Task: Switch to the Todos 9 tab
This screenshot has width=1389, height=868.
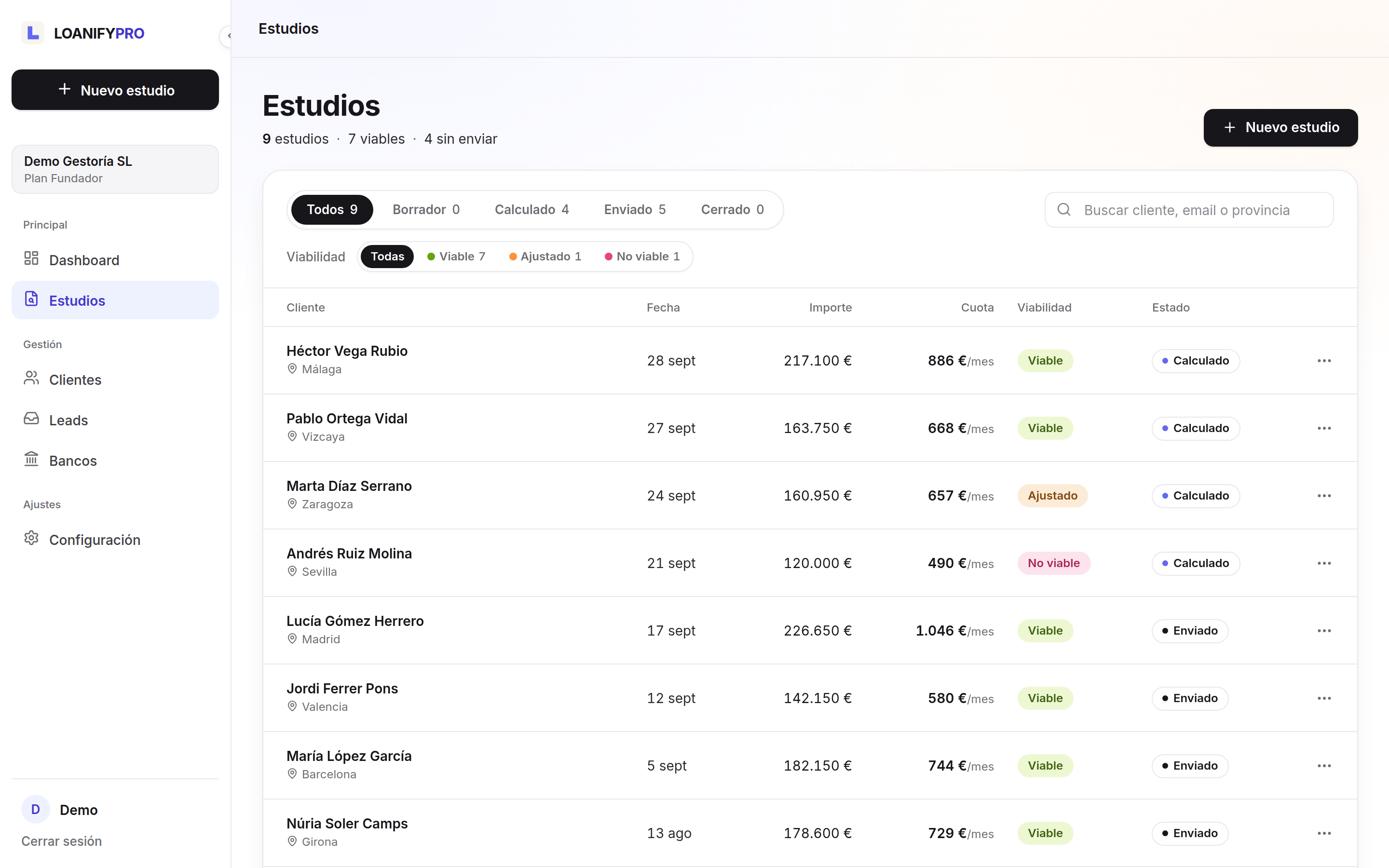Action: [332, 210]
